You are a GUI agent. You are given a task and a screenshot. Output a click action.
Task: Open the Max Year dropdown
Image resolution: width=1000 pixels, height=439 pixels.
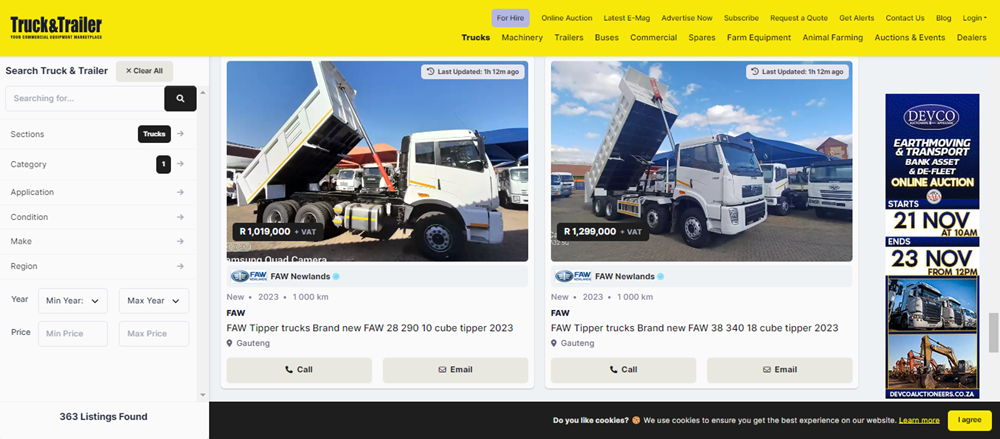tap(154, 301)
